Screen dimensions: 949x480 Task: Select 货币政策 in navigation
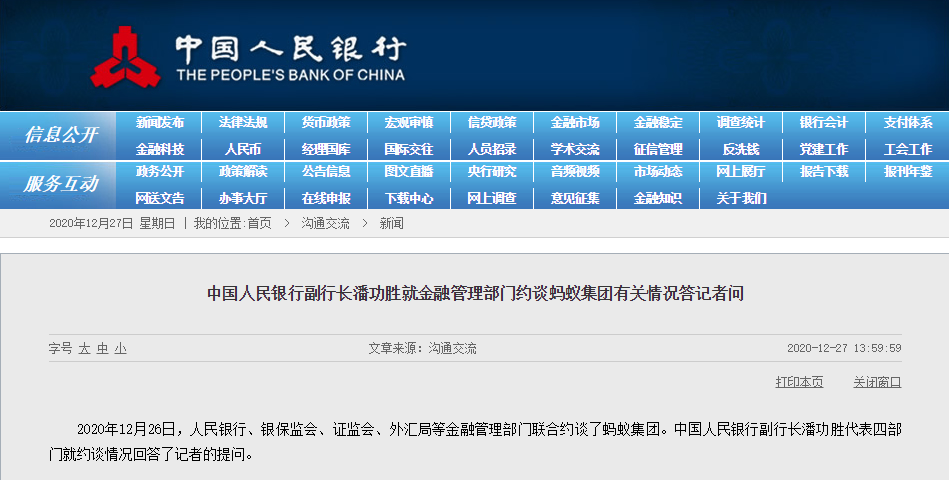coord(326,122)
